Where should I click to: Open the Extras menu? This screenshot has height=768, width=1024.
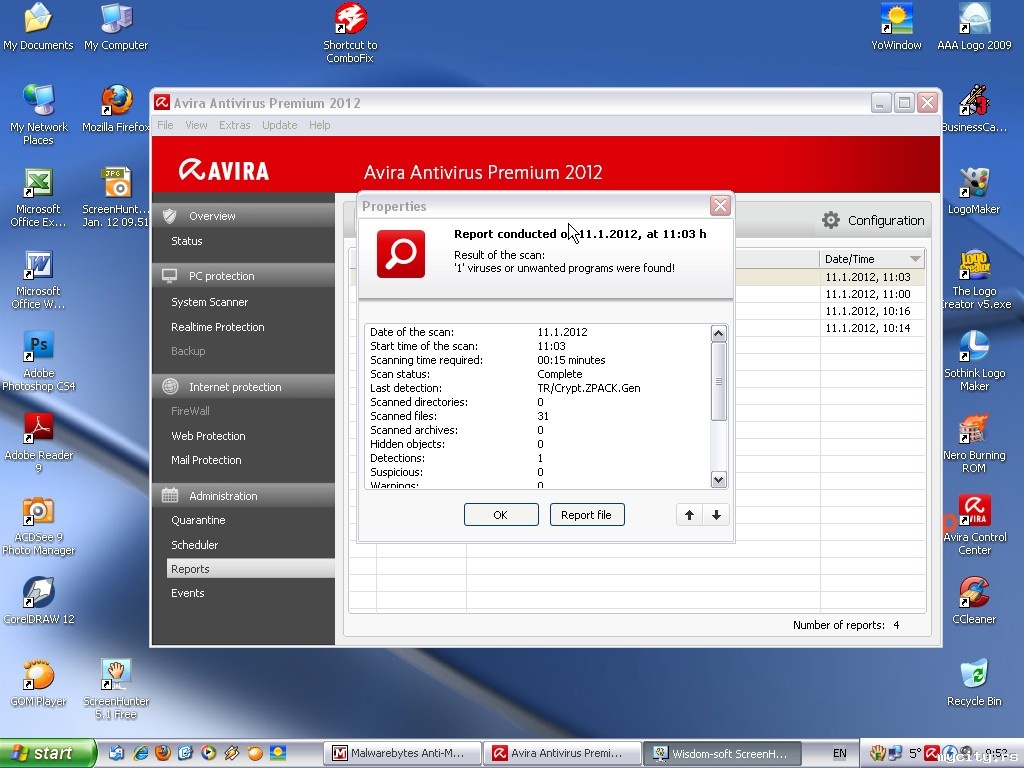click(x=235, y=125)
